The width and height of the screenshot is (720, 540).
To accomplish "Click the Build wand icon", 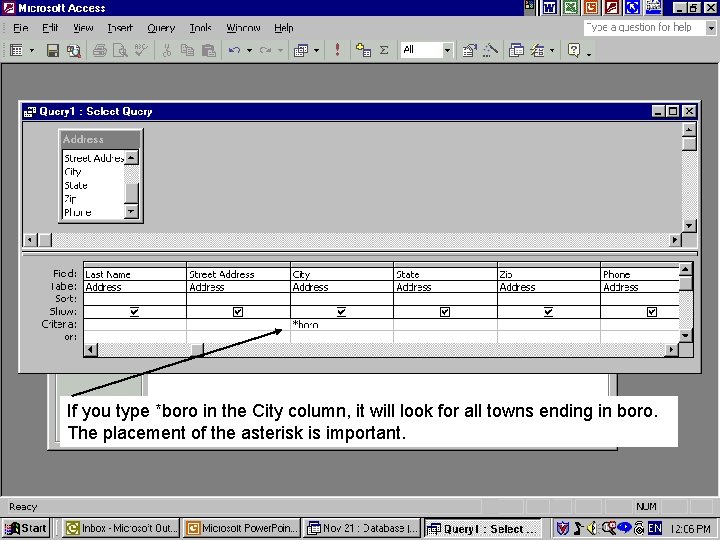I will coord(490,50).
